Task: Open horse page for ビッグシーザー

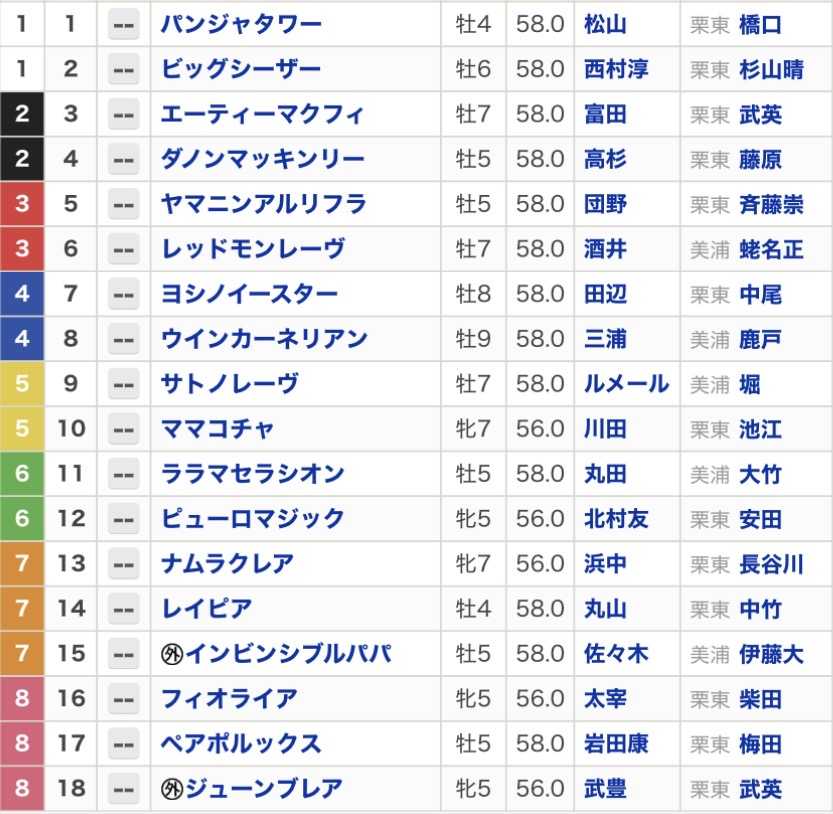Action: 241,69
